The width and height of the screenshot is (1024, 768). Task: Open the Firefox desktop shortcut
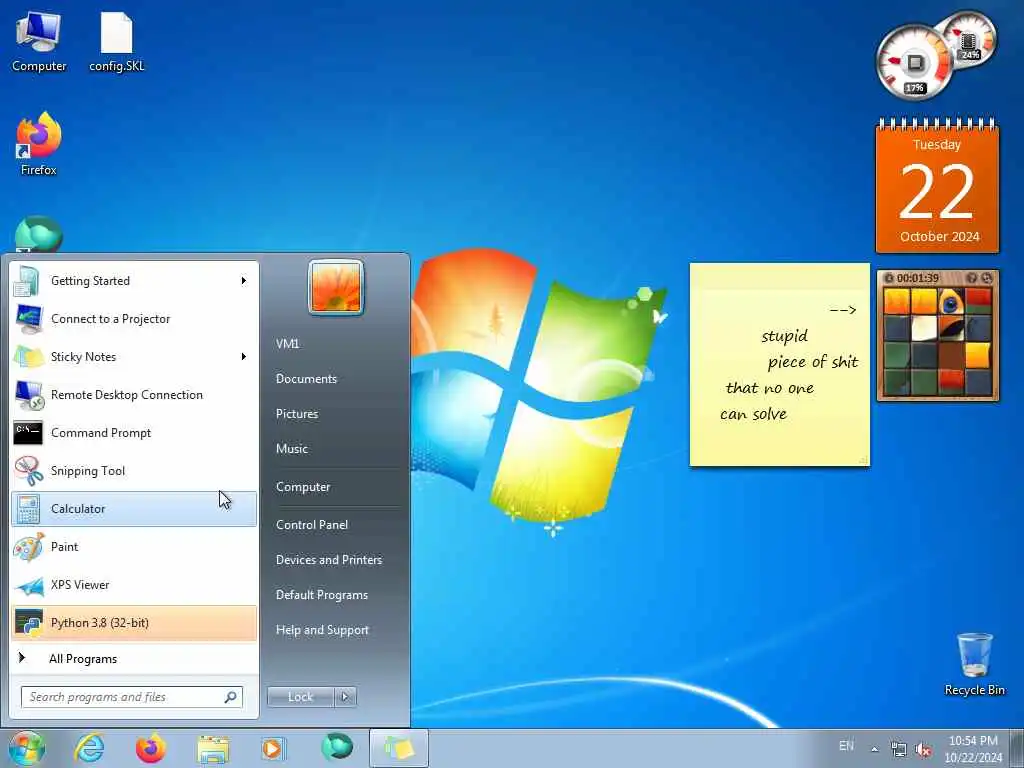(x=39, y=144)
